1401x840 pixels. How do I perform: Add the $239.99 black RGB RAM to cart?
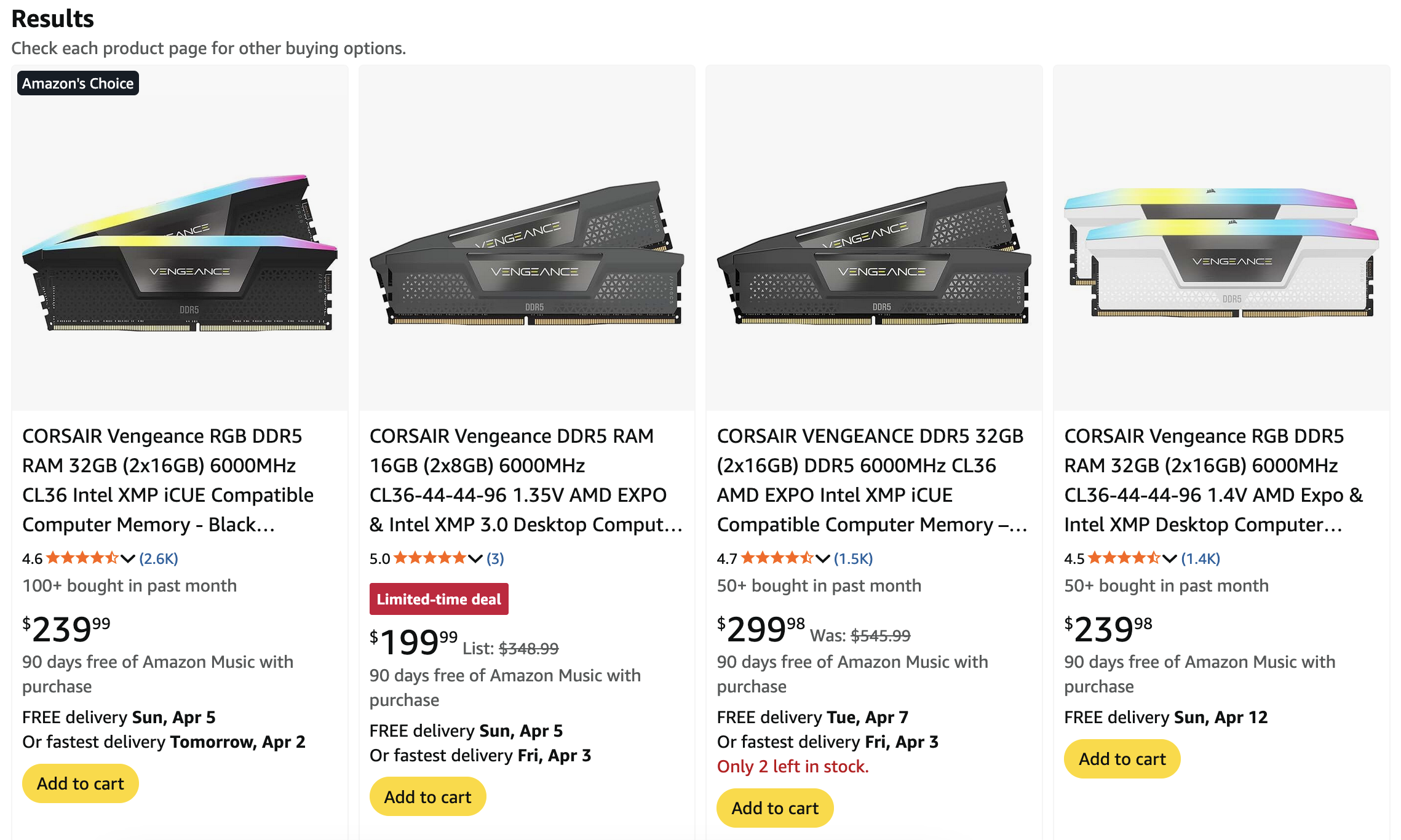(x=81, y=783)
